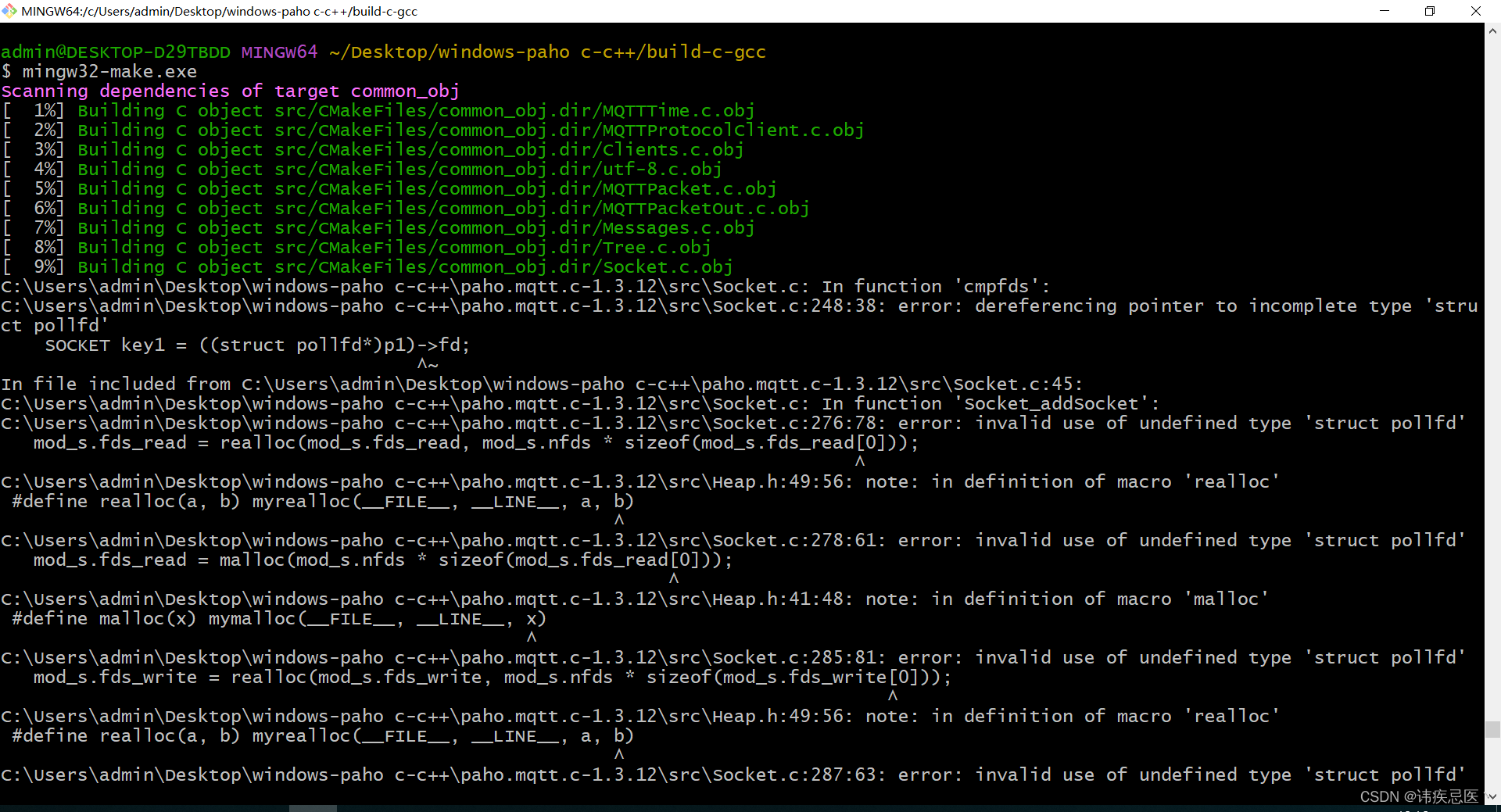Screen dimensions: 1501x812
Task: Click the Clients.c.obj build line
Action: [373, 150]
